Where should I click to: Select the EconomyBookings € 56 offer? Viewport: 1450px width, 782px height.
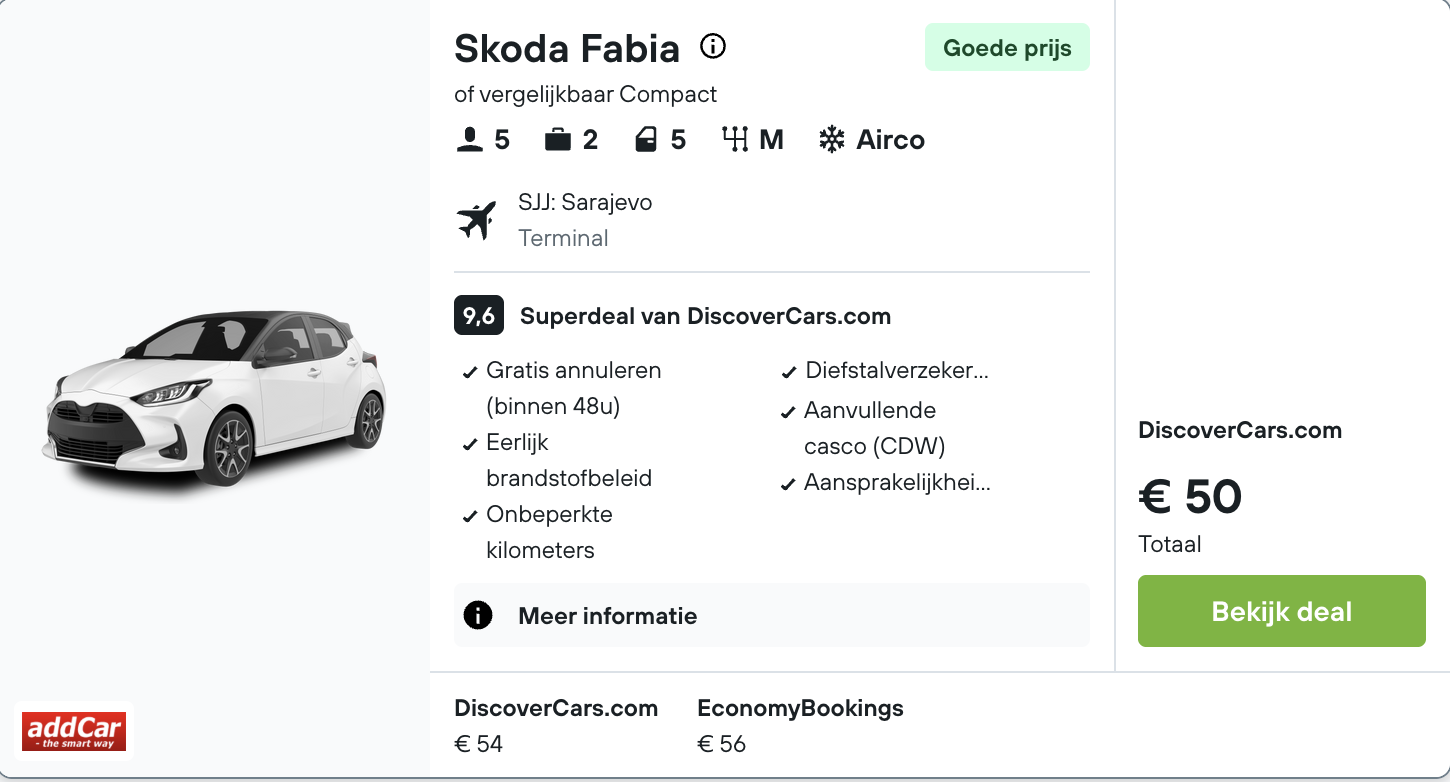pos(800,726)
